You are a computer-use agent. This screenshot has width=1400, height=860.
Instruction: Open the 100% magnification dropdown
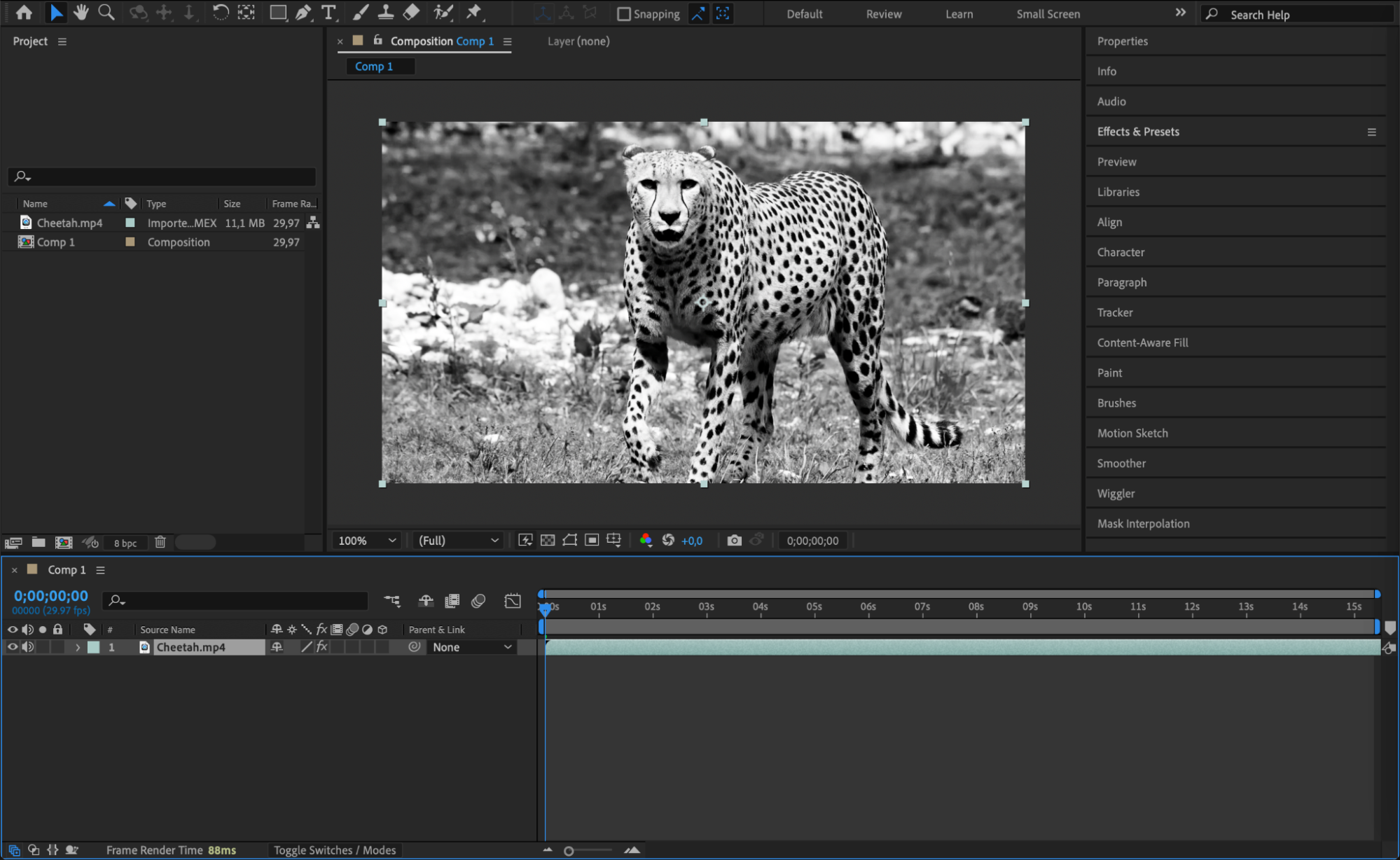368,541
